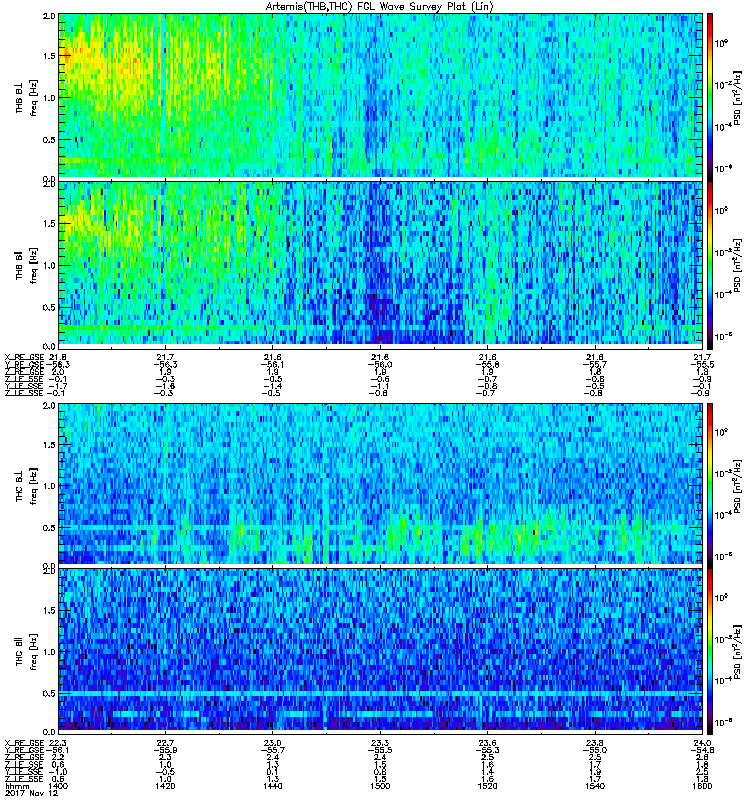Click the 1440 time tick label
The height and width of the screenshot is (800, 750).
click(272, 786)
